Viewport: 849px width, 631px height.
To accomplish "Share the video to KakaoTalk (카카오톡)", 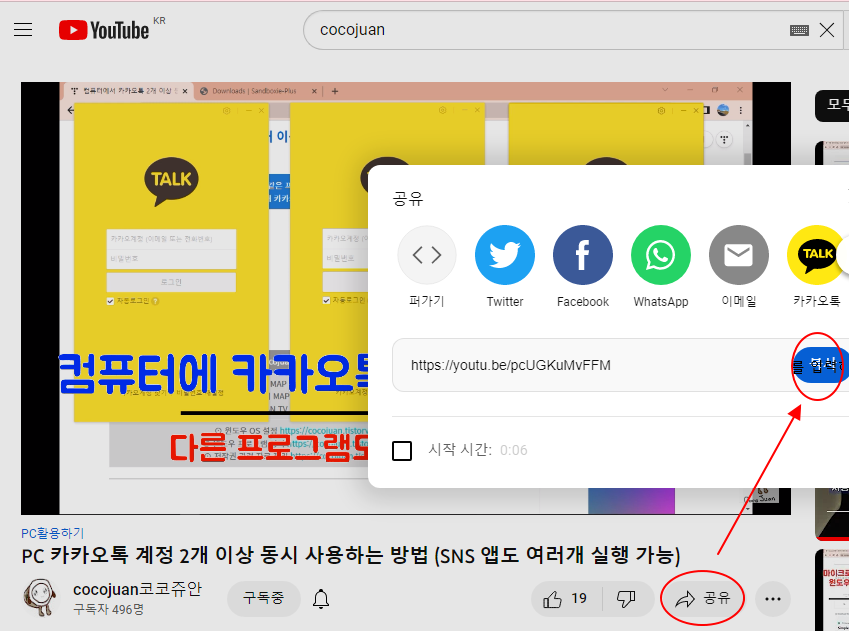I will [x=817, y=255].
